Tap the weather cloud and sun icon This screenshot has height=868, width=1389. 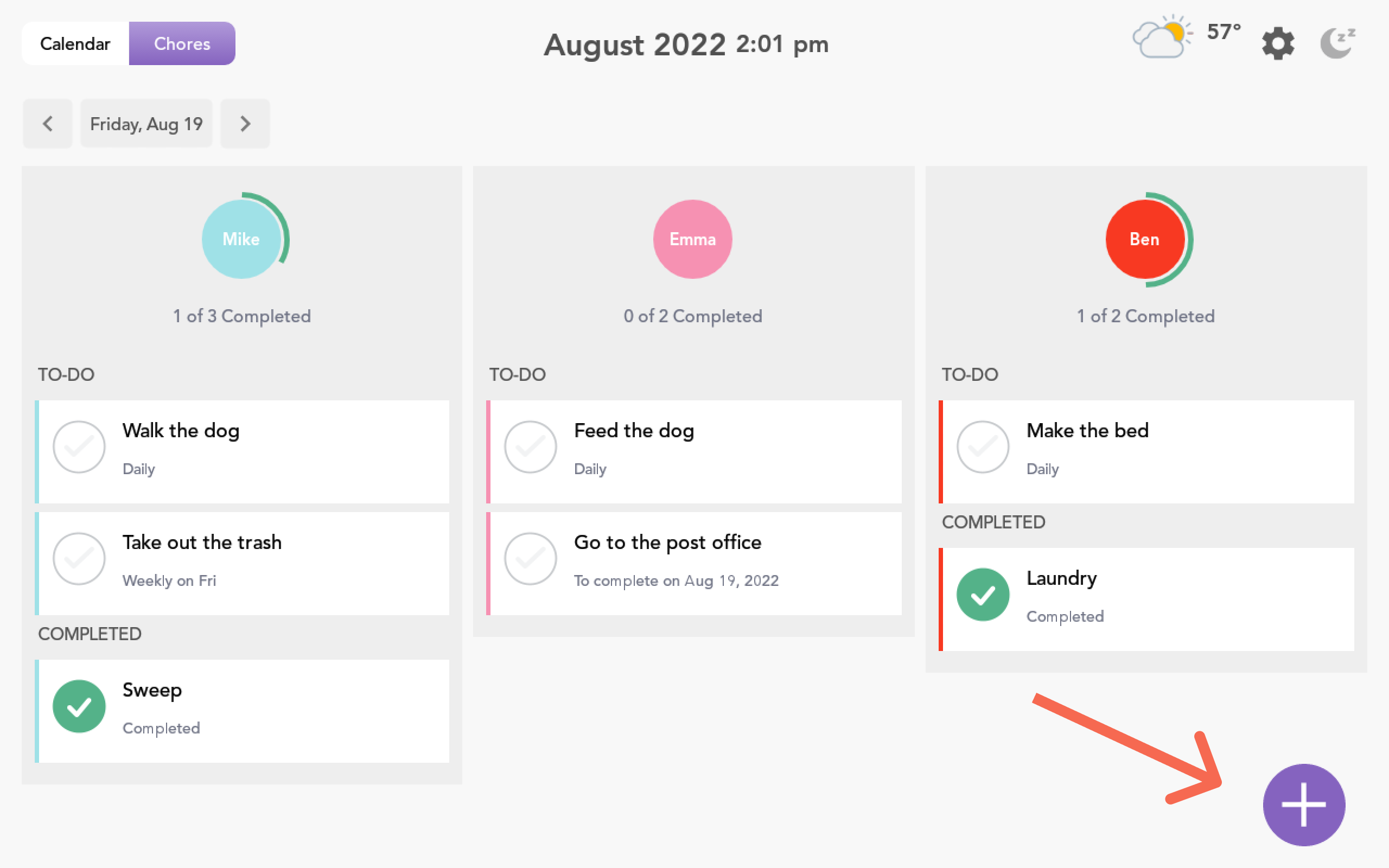click(1162, 38)
